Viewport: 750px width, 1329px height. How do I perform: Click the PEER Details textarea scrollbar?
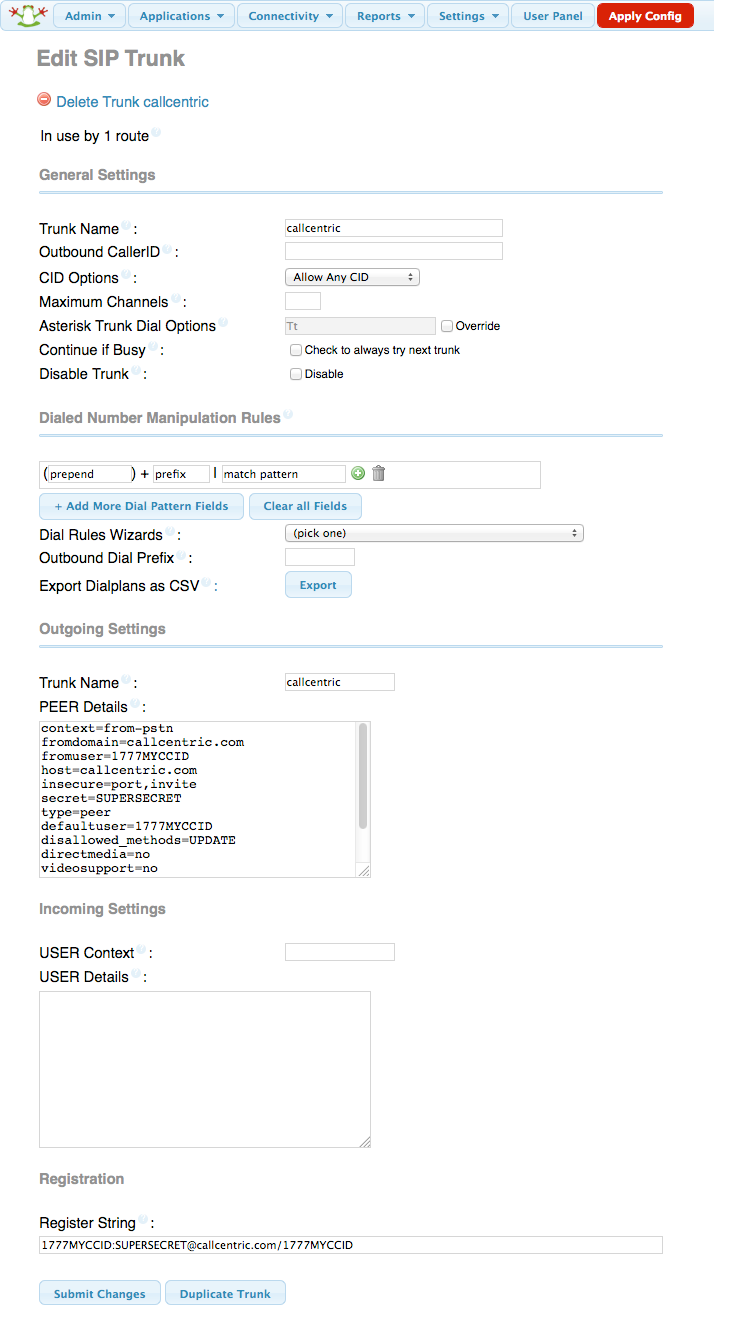363,776
